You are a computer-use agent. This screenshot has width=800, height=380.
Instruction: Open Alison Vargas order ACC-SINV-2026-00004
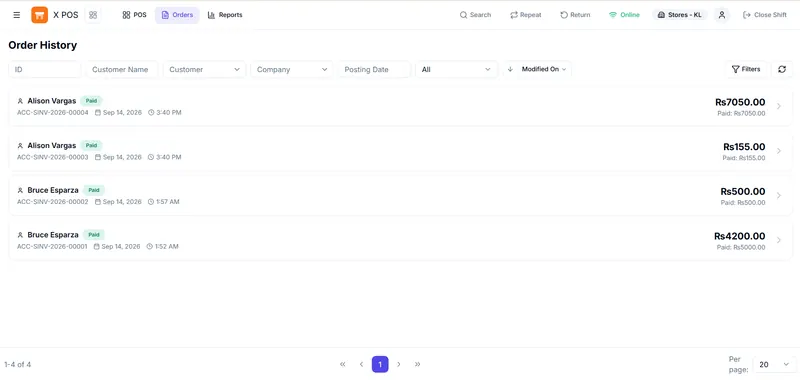[x=400, y=106]
